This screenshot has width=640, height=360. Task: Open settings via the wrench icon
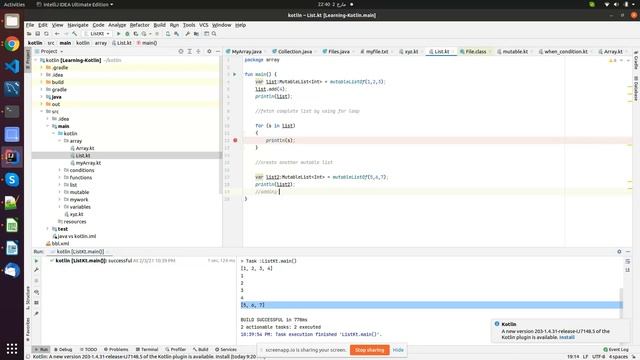pos(187,34)
